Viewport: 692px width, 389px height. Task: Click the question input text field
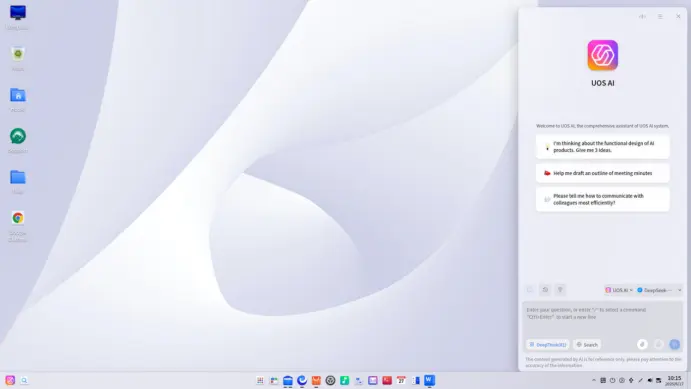[602, 320]
